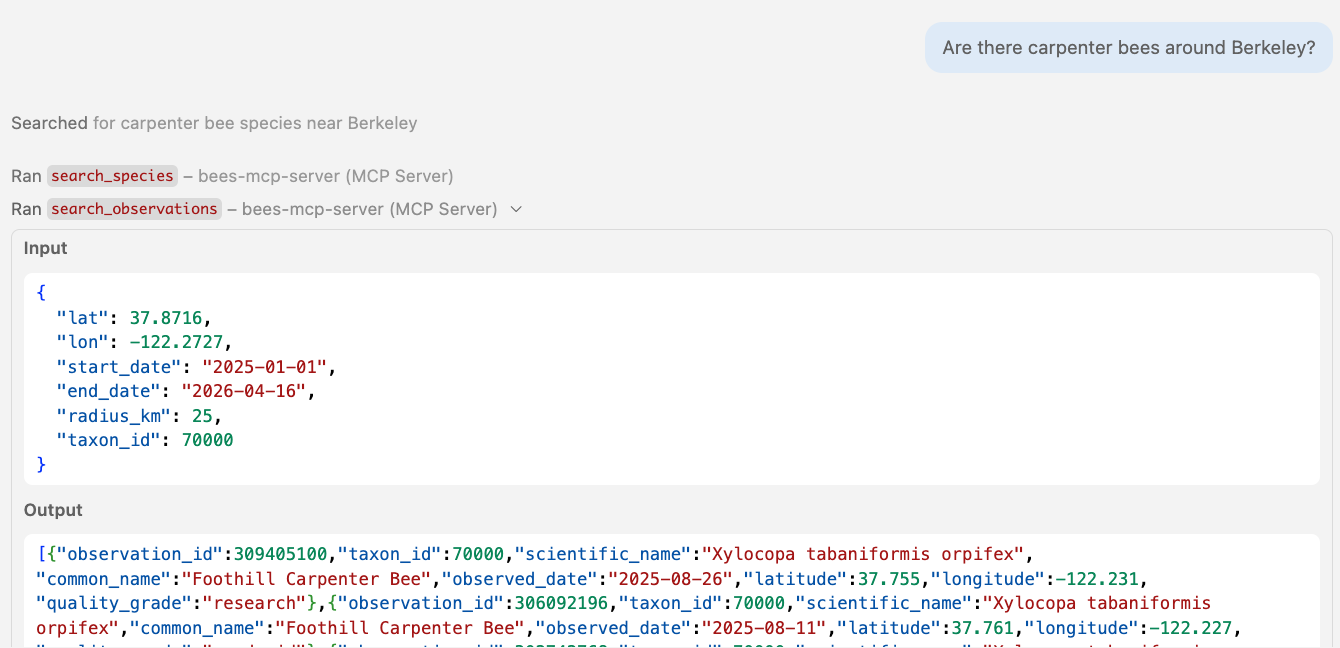The width and height of the screenshot is (1340, 648).
Task: Select the radius_km value 25
Action: [201, 416]
